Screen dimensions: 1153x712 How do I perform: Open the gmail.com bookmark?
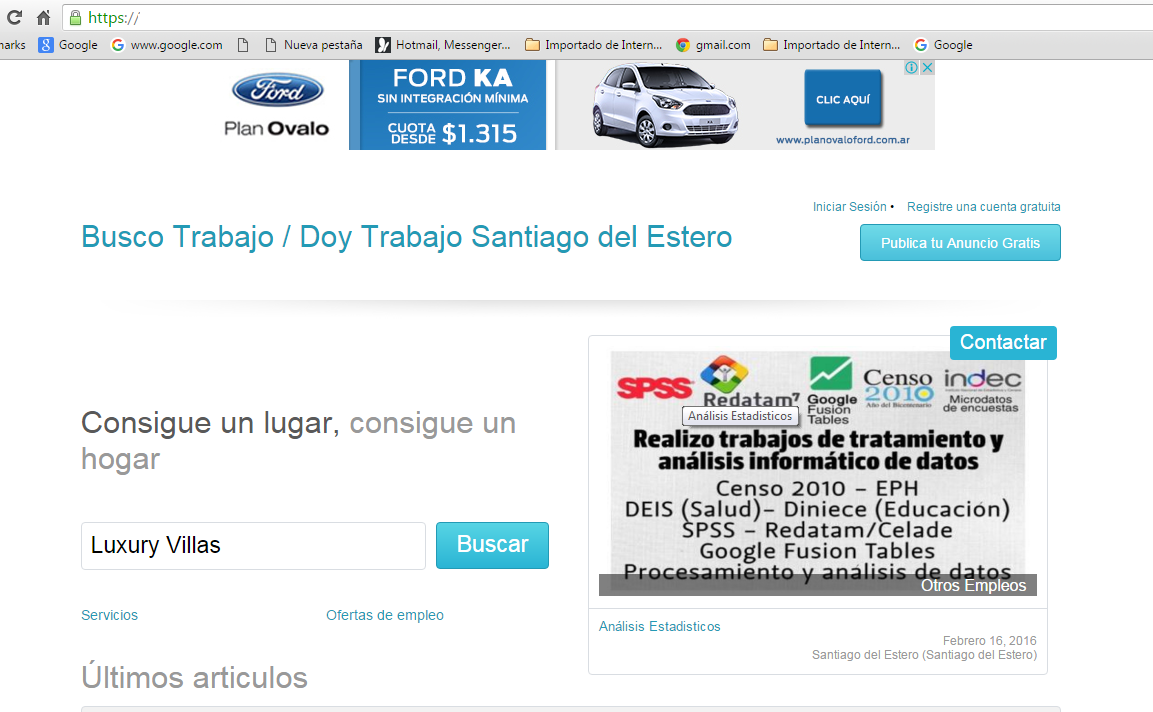712,44
